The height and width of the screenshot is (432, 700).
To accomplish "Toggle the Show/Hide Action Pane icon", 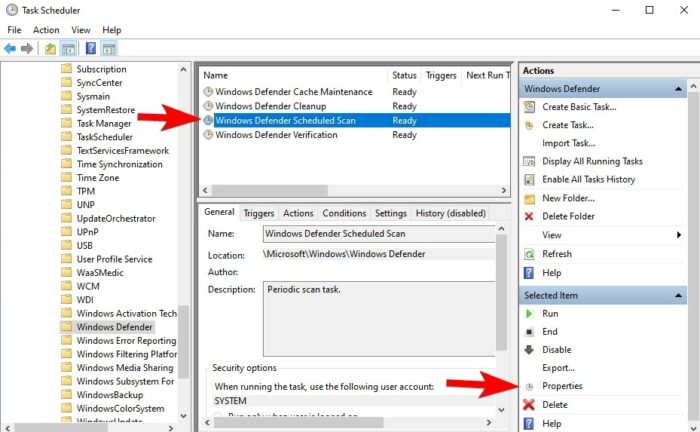I will (x=109, y=49).
